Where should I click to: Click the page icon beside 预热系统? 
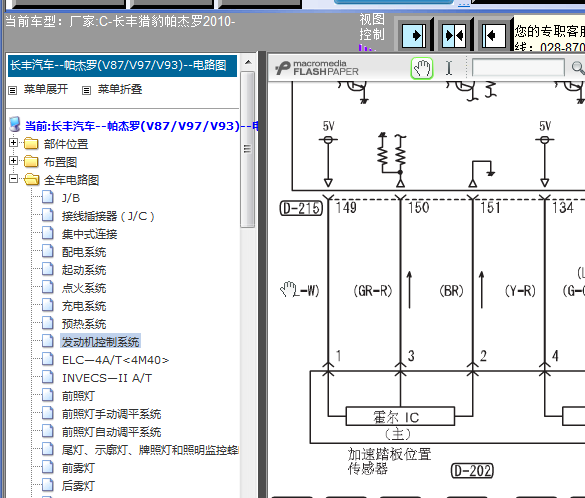(48, 322)
